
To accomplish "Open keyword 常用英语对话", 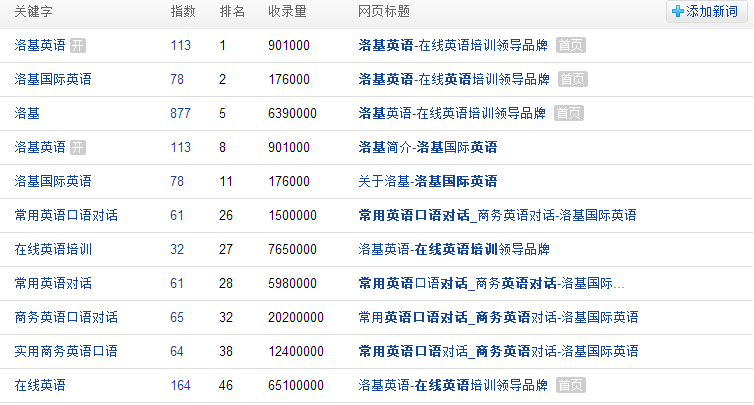I will click(x=53, y=283).
